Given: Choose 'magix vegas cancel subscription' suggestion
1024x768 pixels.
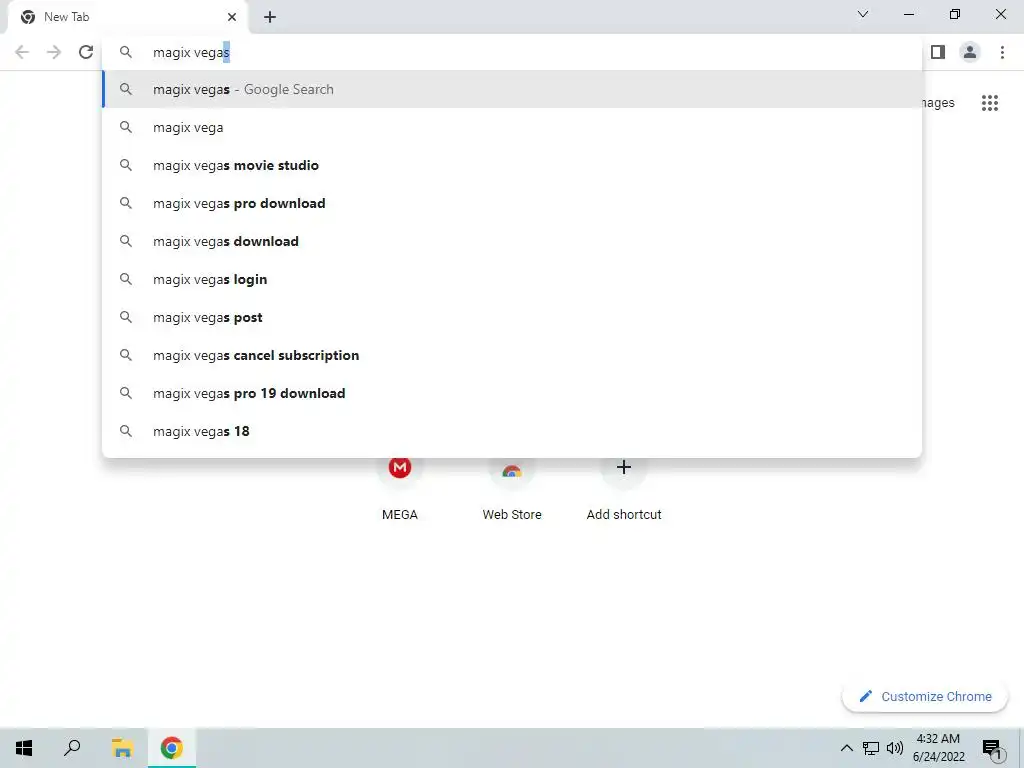Looking at the screenshot, I should click(512, 355).
